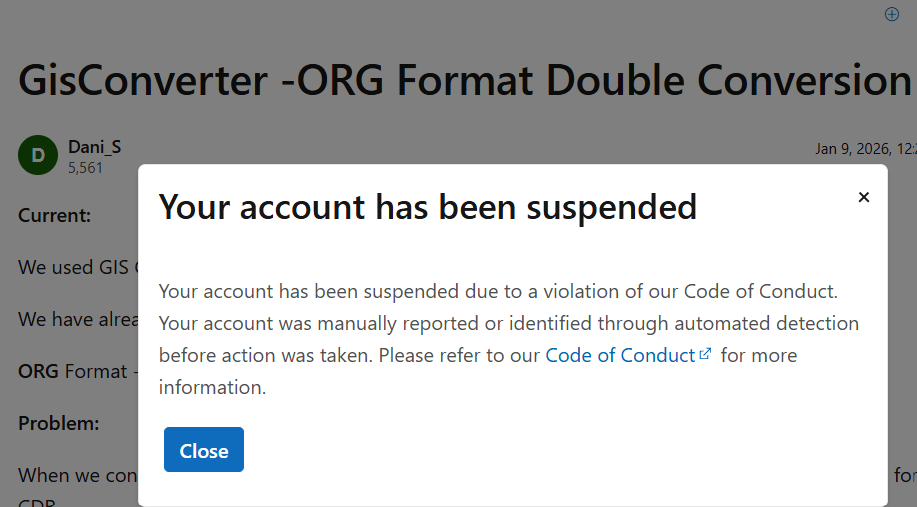
Task: Click the external link icon beside Code of Conduct
Action: (706, 354)
